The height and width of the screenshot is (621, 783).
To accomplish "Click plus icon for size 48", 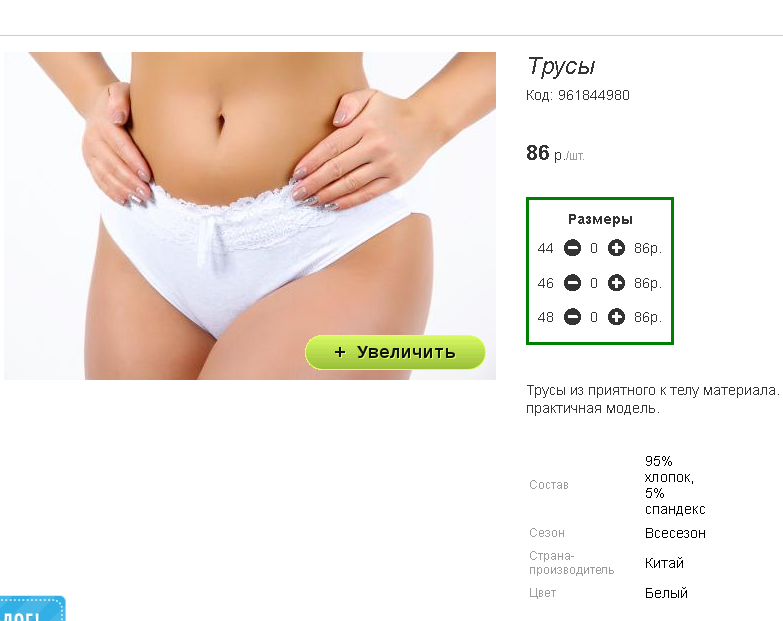I will (616, 316).
